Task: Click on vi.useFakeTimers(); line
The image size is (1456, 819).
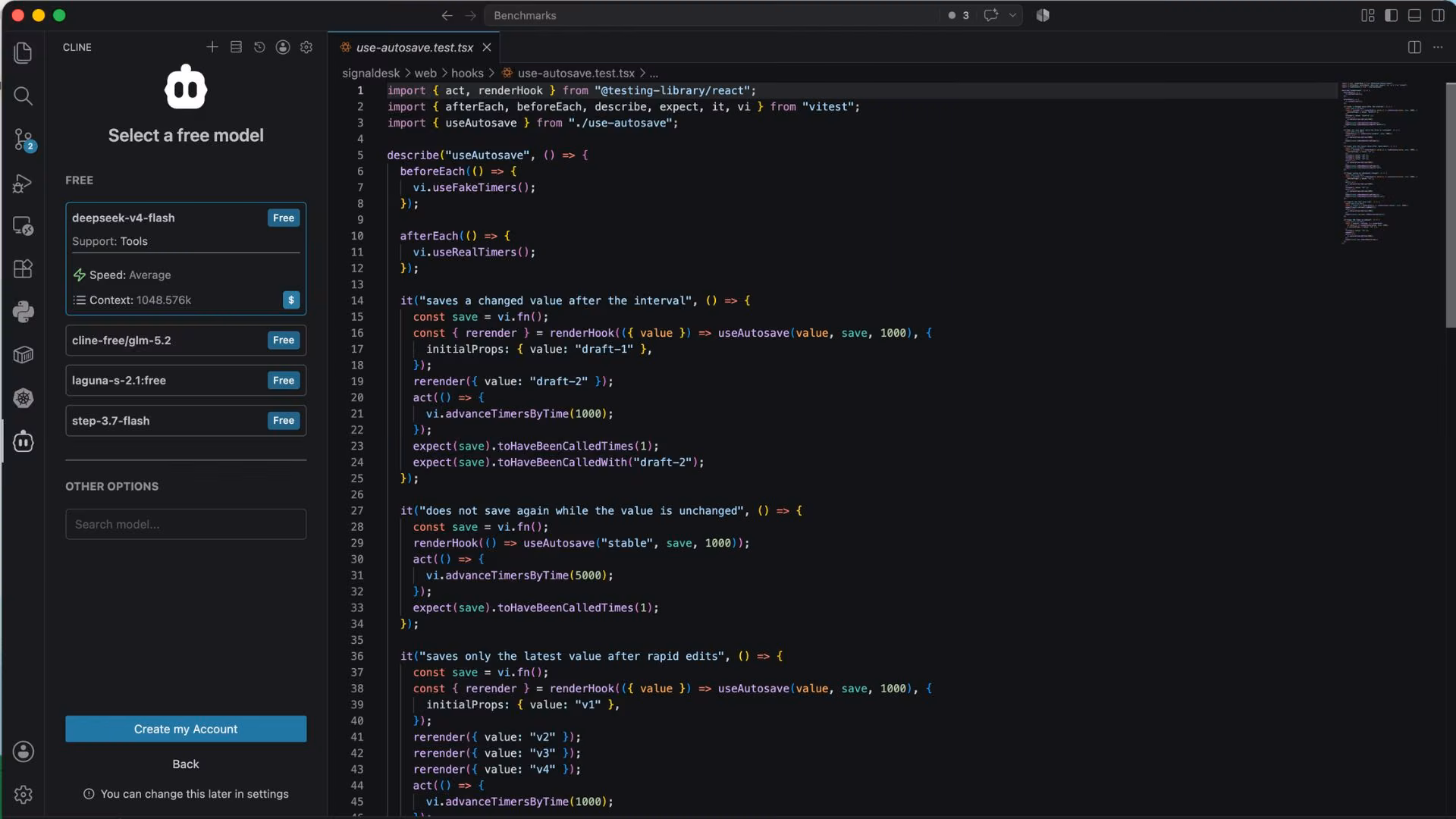Action: pyautogui.click(x=474, y=187)
